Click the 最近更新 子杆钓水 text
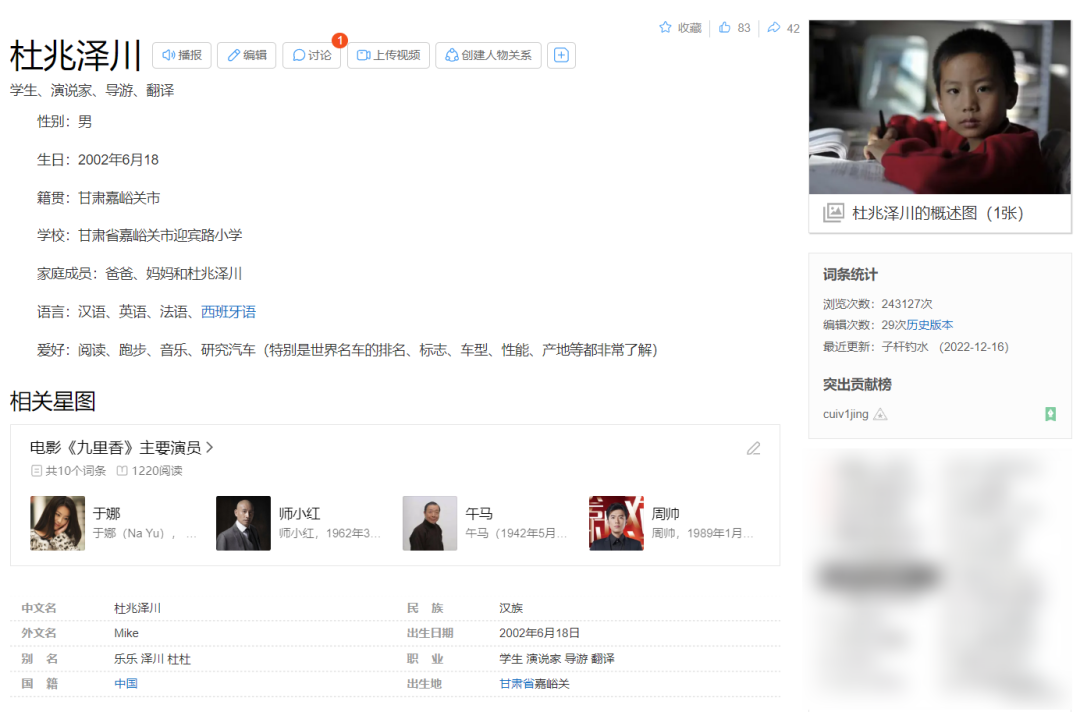Image resolution: width=1080 pixels, height=712 pixels. [x=915, y=347]
